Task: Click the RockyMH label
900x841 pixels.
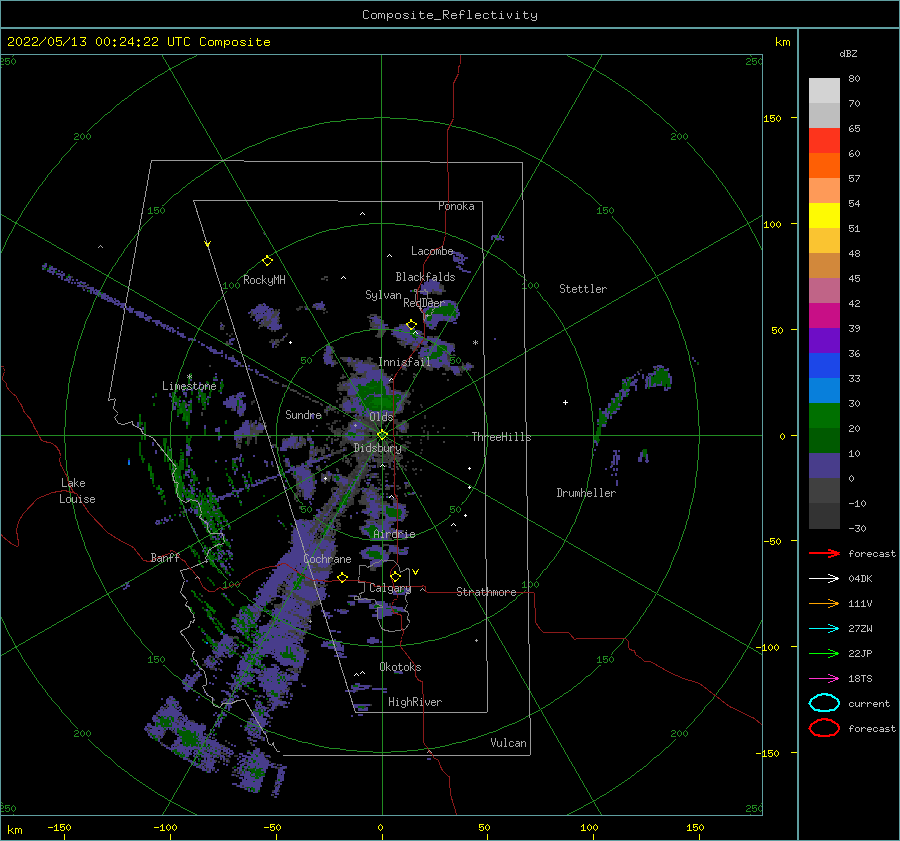Action: pyautogui.click(x=264, y=280)
